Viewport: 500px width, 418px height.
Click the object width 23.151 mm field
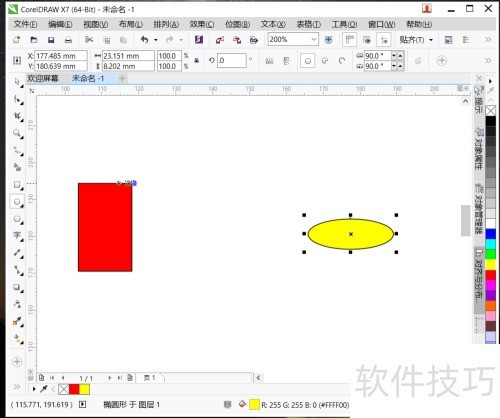click(128, 56)
